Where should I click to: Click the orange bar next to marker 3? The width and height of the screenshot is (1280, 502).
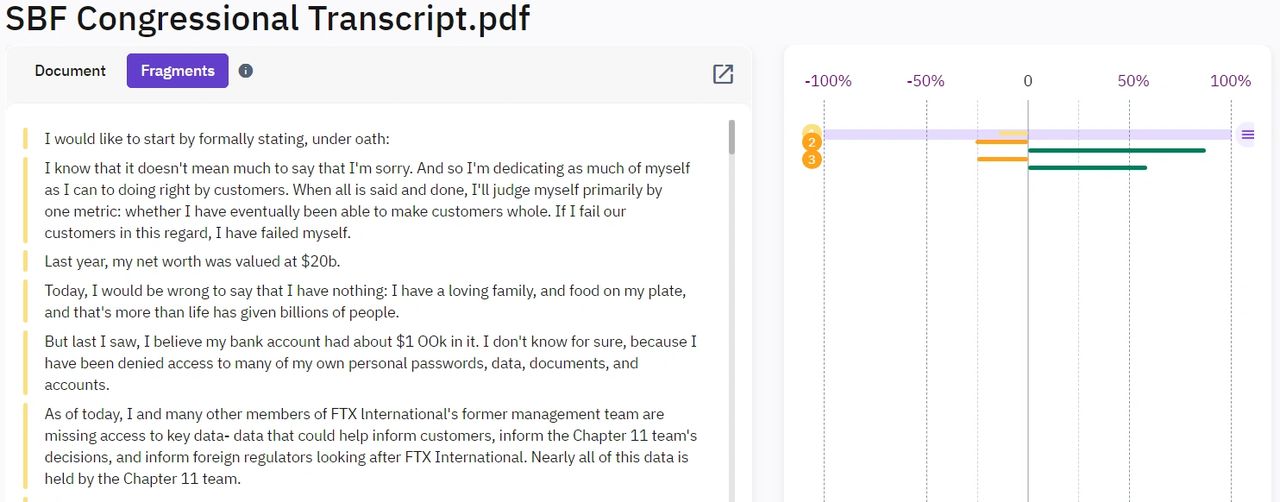[1002, 159]
